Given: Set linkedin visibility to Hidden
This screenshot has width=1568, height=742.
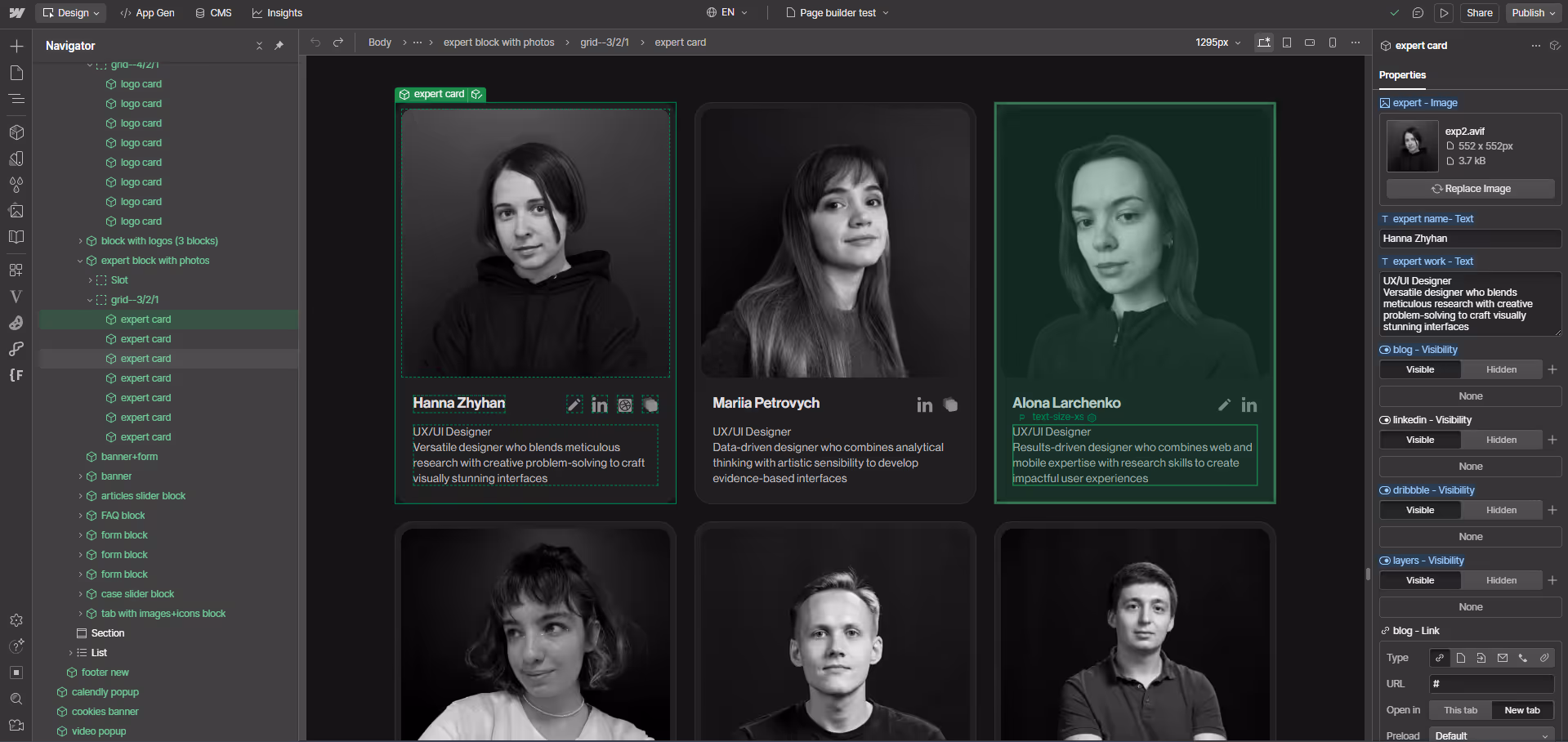Looking at the screenshot, I should [x=1501, y=440].
